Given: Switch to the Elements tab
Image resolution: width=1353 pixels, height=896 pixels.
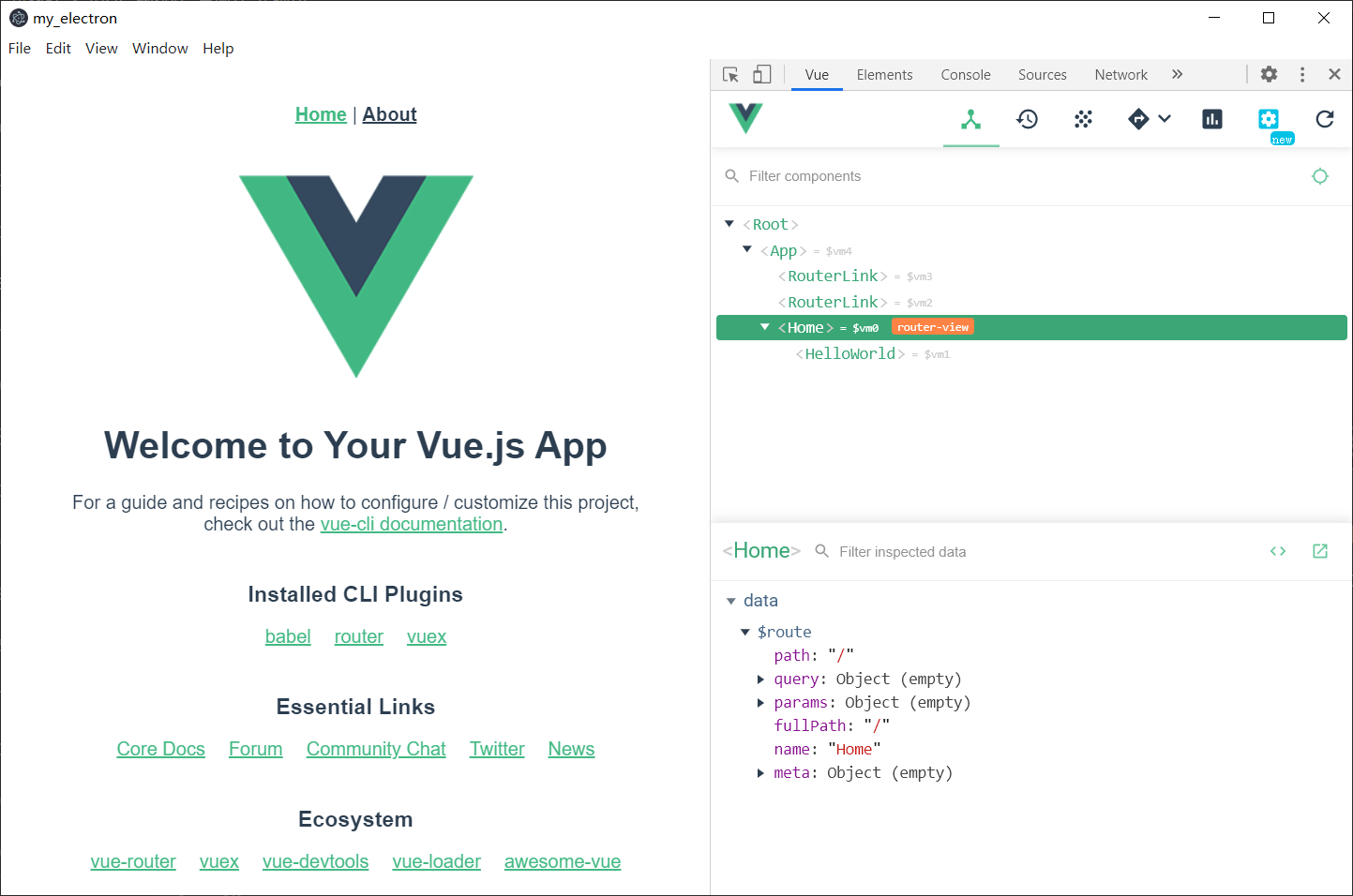Looking at the screenshot, I should [884, 75].
